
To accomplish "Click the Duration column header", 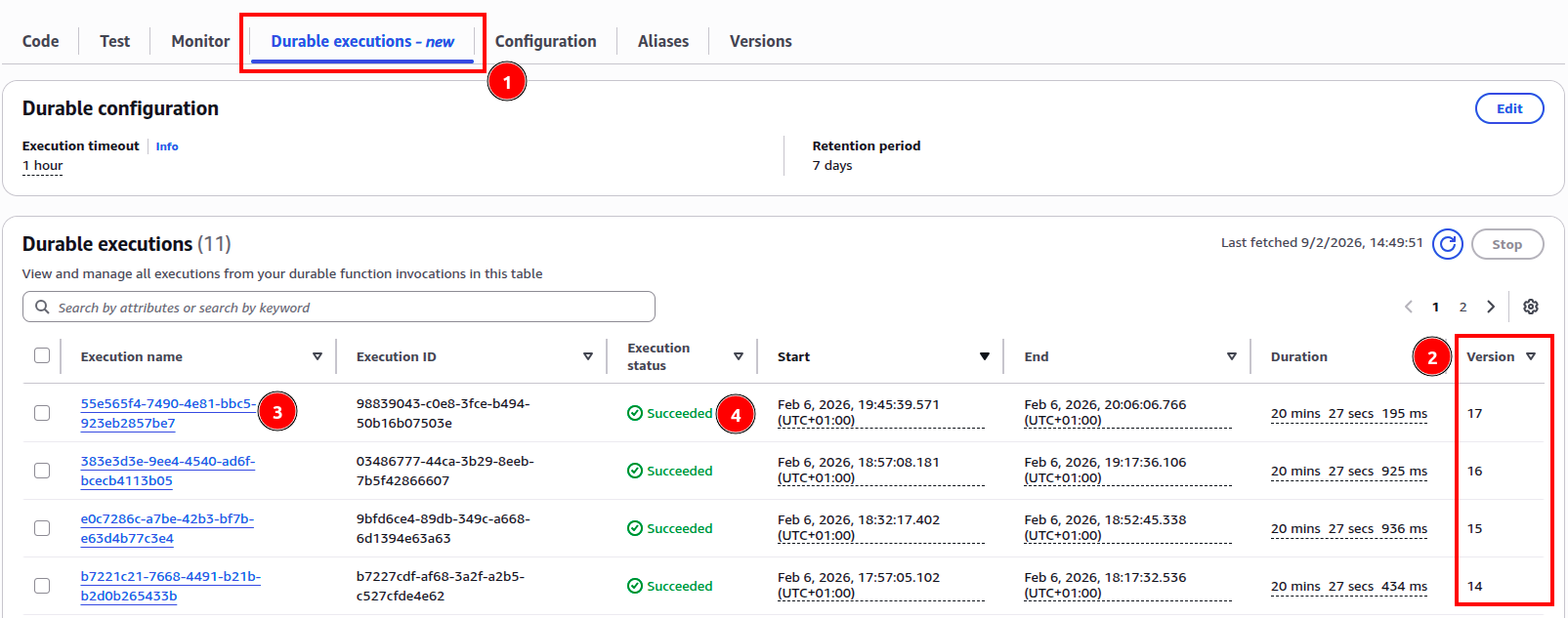I will pos(1299,356).
